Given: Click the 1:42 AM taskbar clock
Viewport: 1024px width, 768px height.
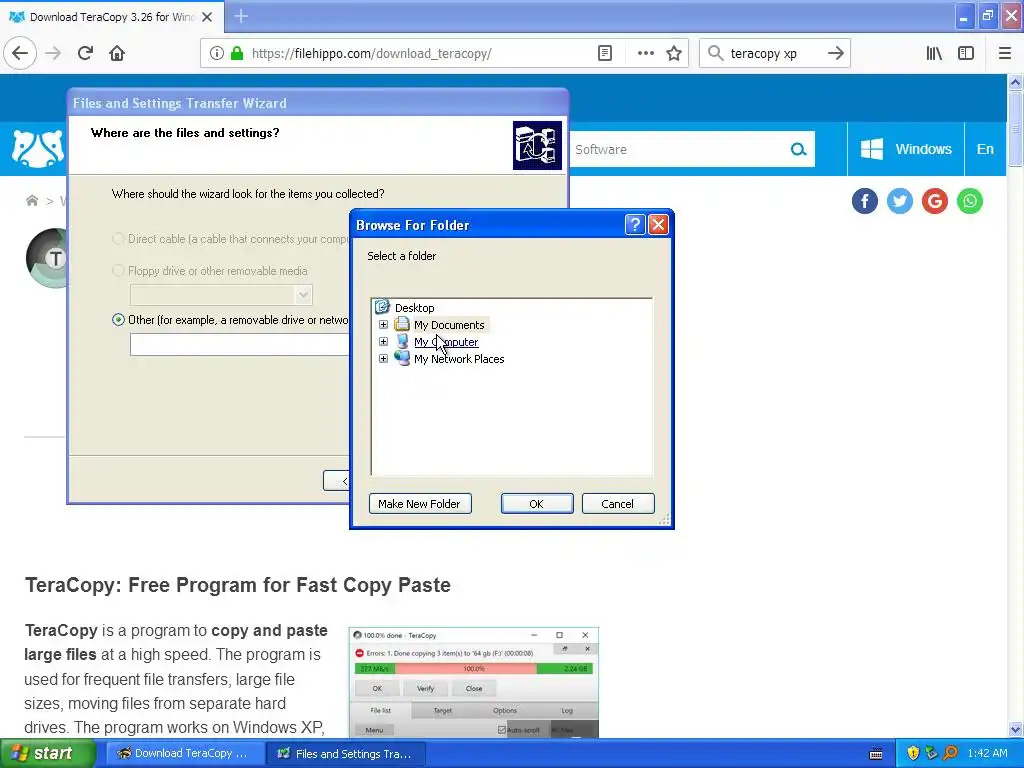Looking at the screenshot, I should coord(987,754).
